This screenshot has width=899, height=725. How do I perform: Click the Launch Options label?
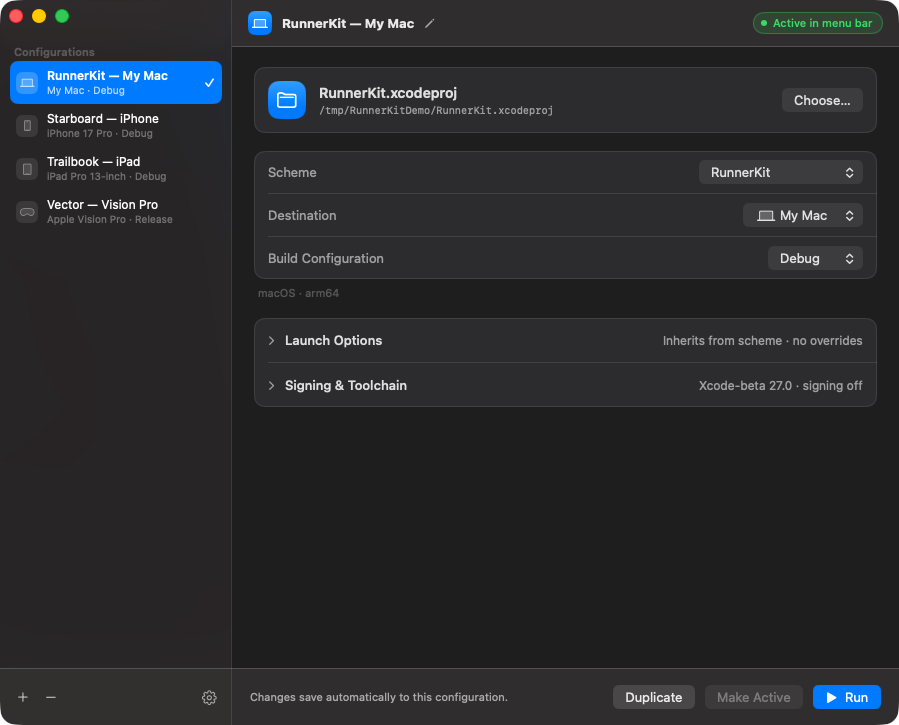[x=333, y=340]
